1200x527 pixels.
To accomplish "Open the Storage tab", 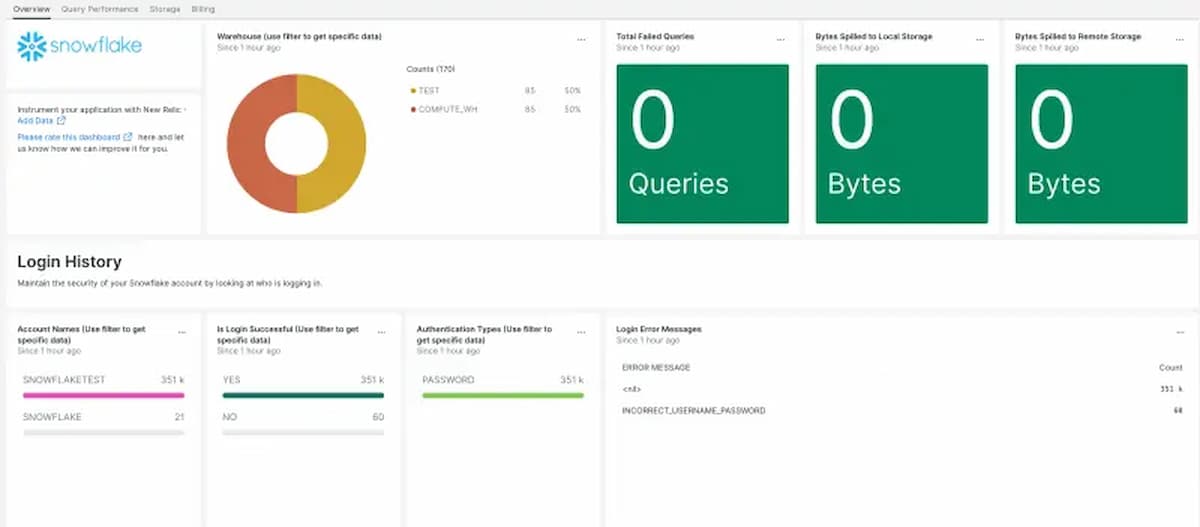I will 165,8.
